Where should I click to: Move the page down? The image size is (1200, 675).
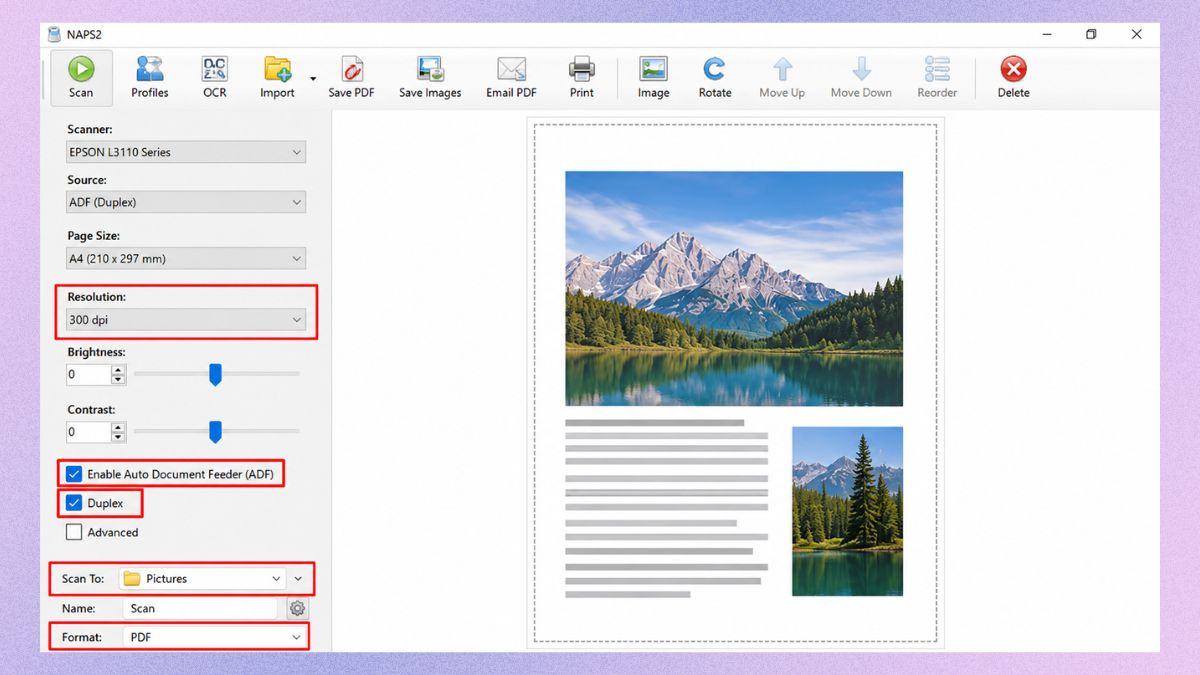pos(861,77)
